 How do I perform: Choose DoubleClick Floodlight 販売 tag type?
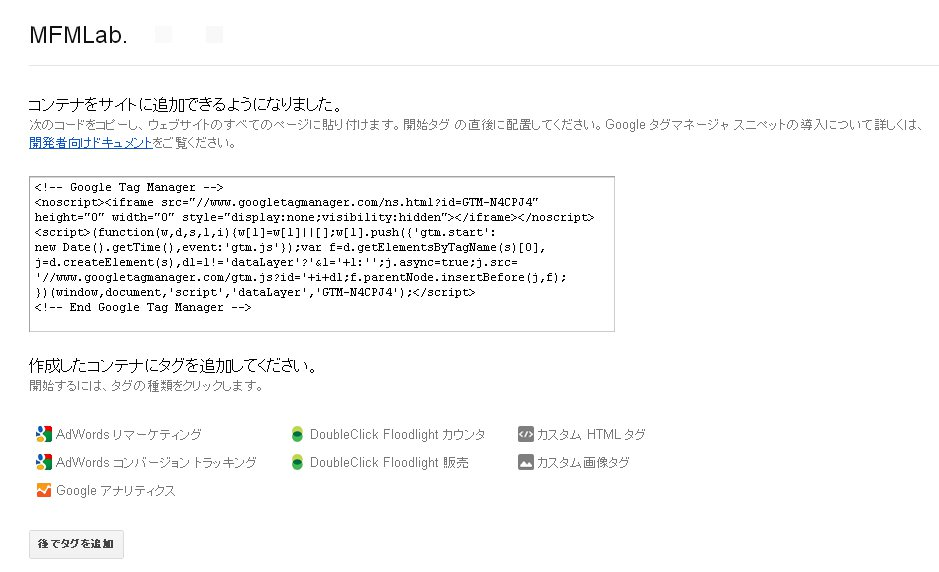(389, 462)
